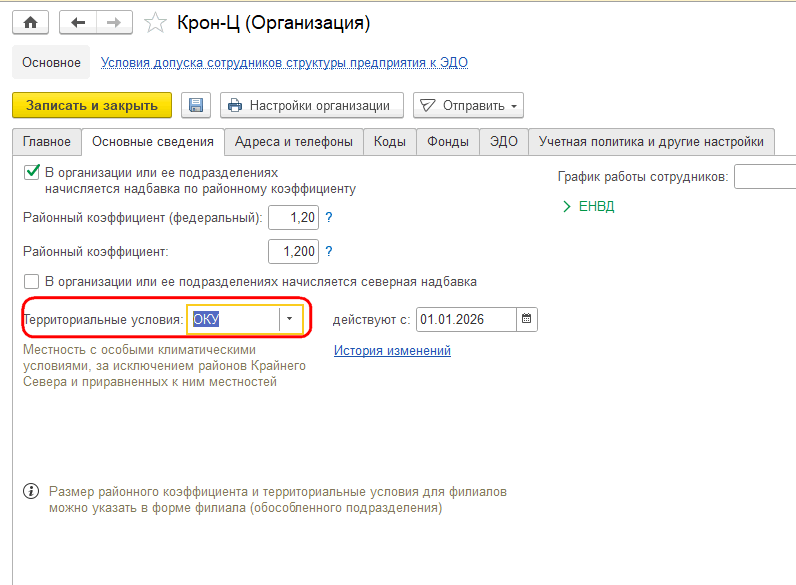Navigate back with the left arrow
The image size is (796, 585).
coord(78,23)
